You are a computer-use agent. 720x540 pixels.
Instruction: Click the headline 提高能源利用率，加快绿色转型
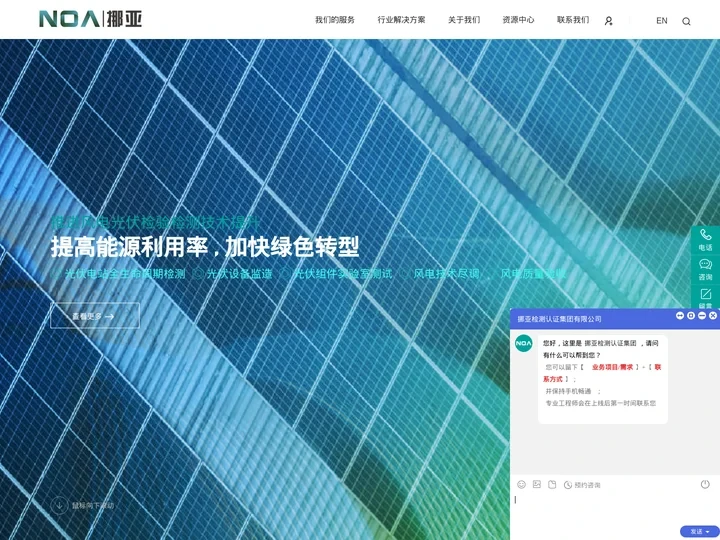(x=205, y=247)
